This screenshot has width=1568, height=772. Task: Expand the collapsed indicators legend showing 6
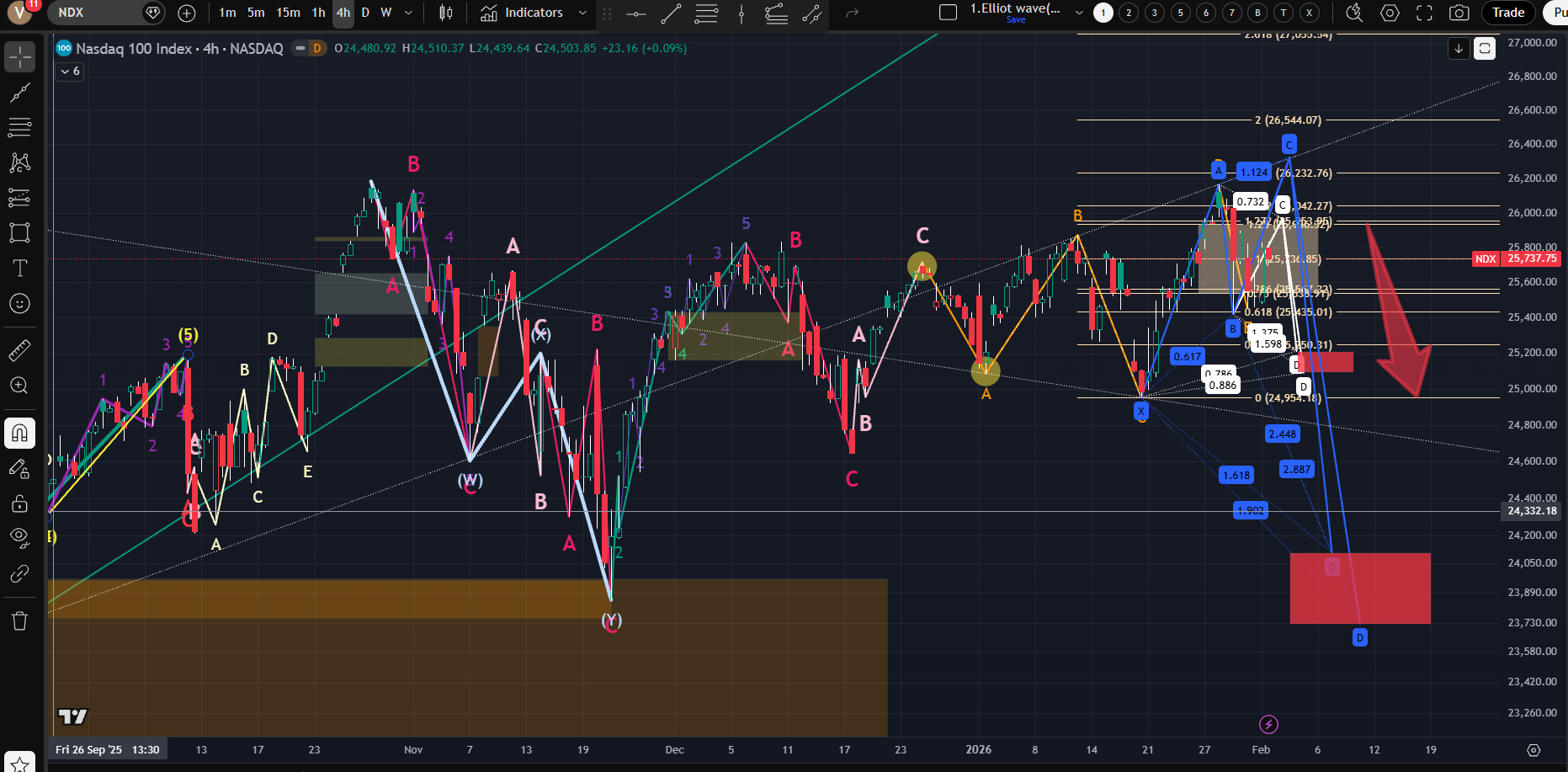click(70, 72)
